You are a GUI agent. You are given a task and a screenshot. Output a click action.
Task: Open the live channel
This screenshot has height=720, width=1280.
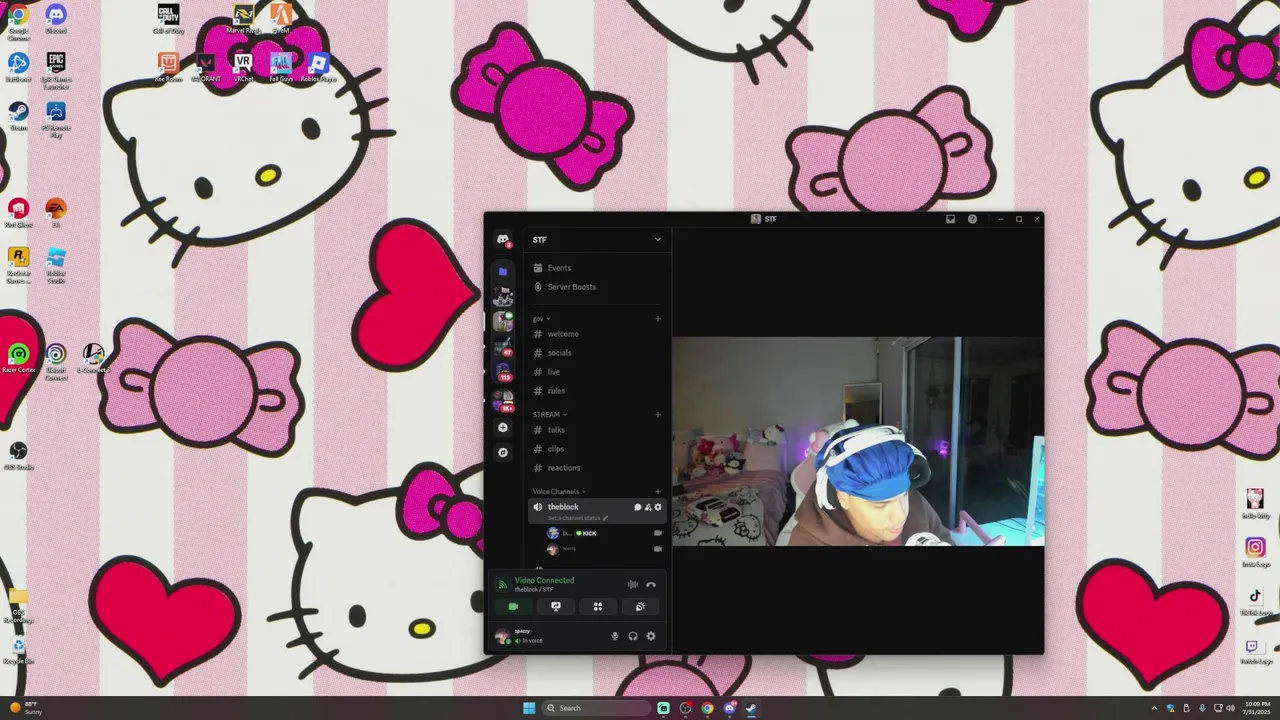597,372
